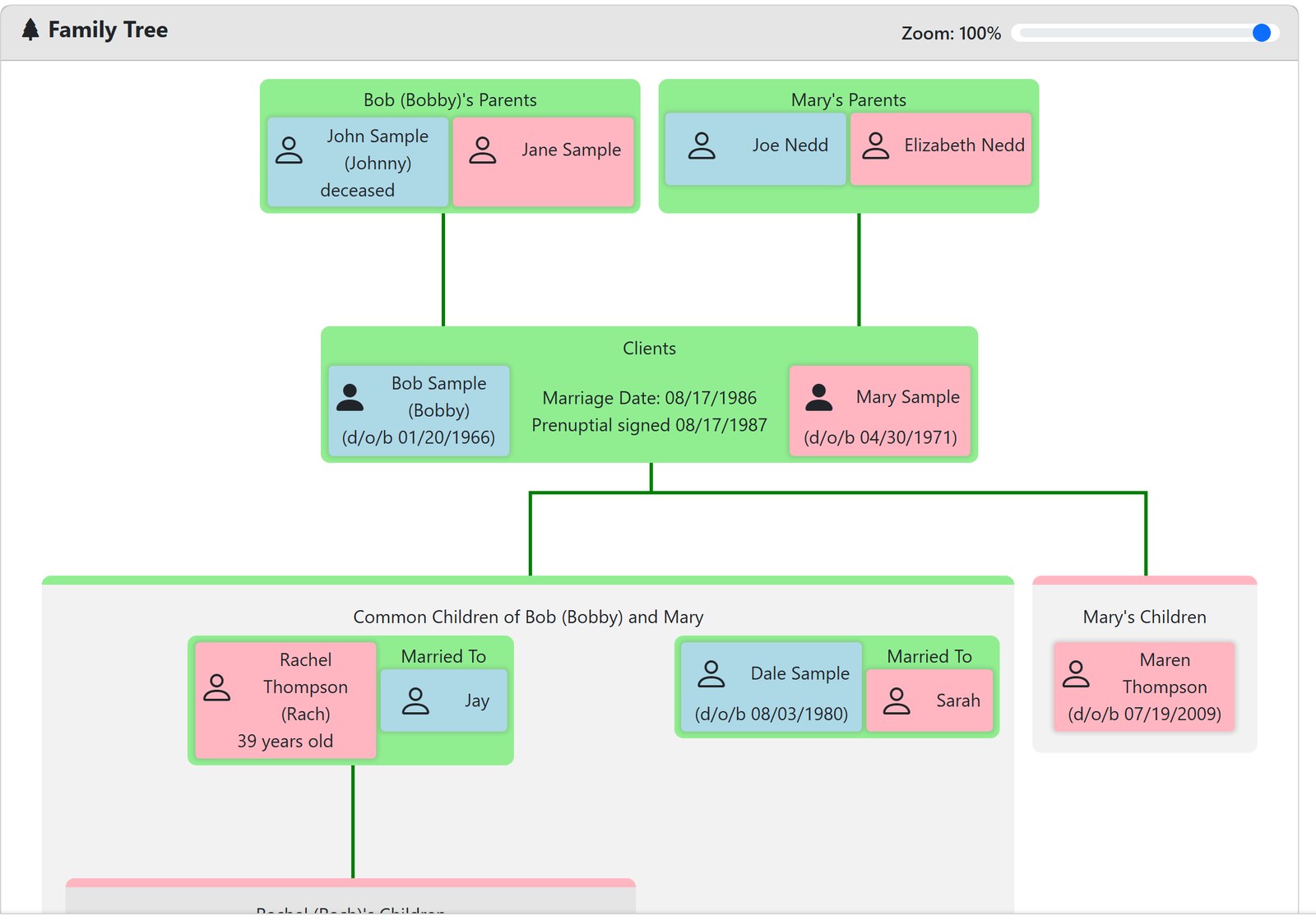Select the John Sample (Johnny) card name

click(378, 150)
